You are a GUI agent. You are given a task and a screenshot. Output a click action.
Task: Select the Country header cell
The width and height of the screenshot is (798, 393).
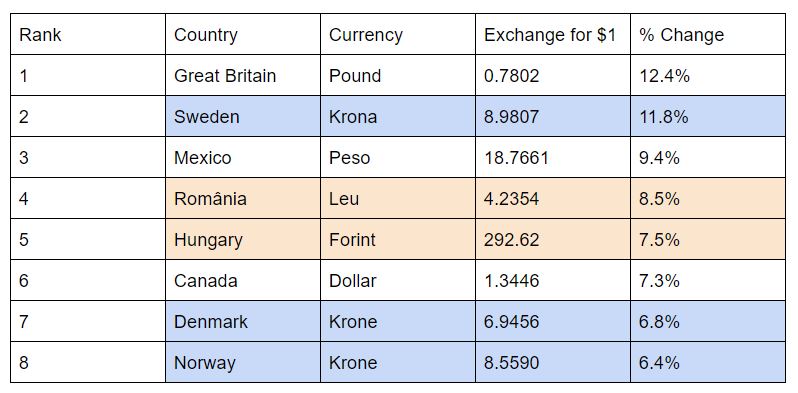click(243, 35)
